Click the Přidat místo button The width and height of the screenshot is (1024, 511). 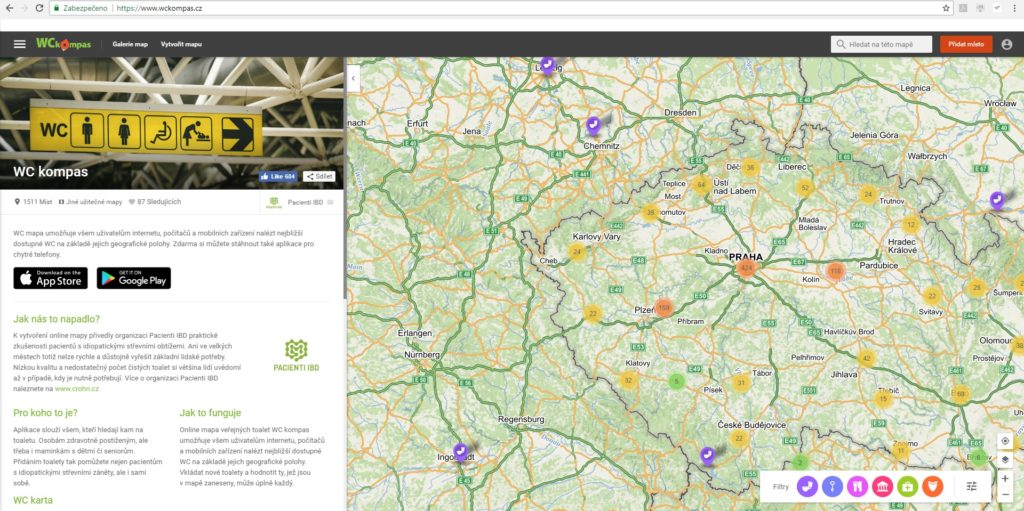[966, 44]
